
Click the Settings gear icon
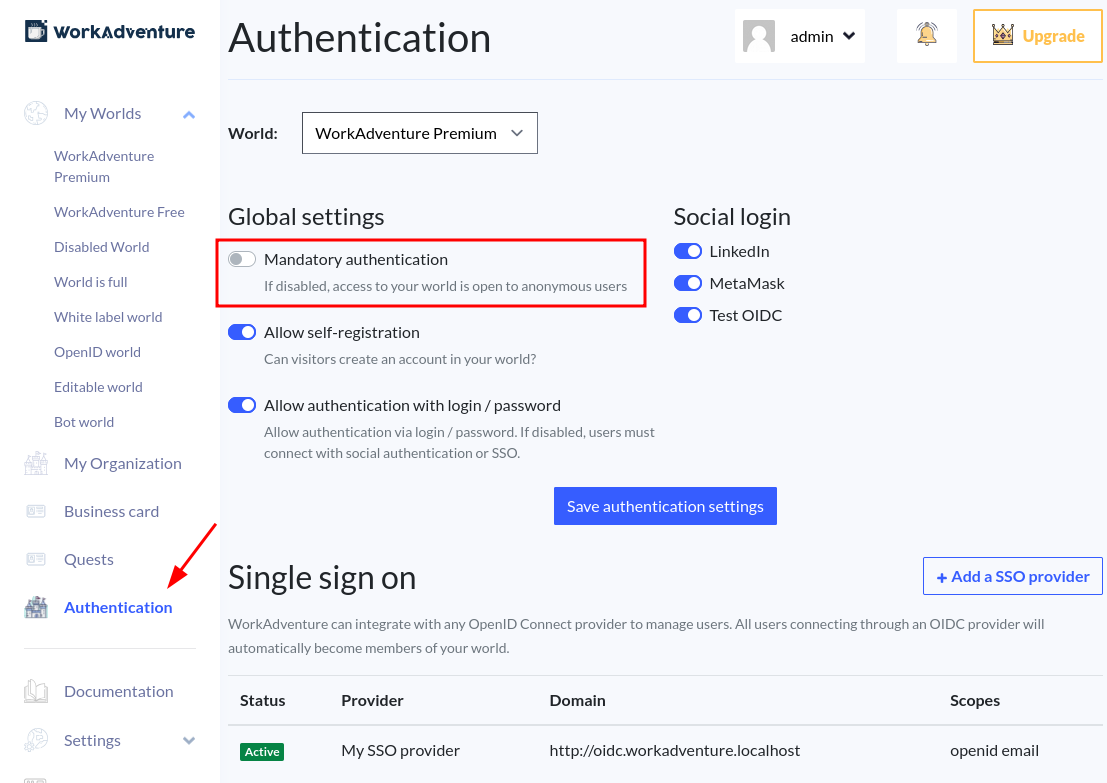36,740
